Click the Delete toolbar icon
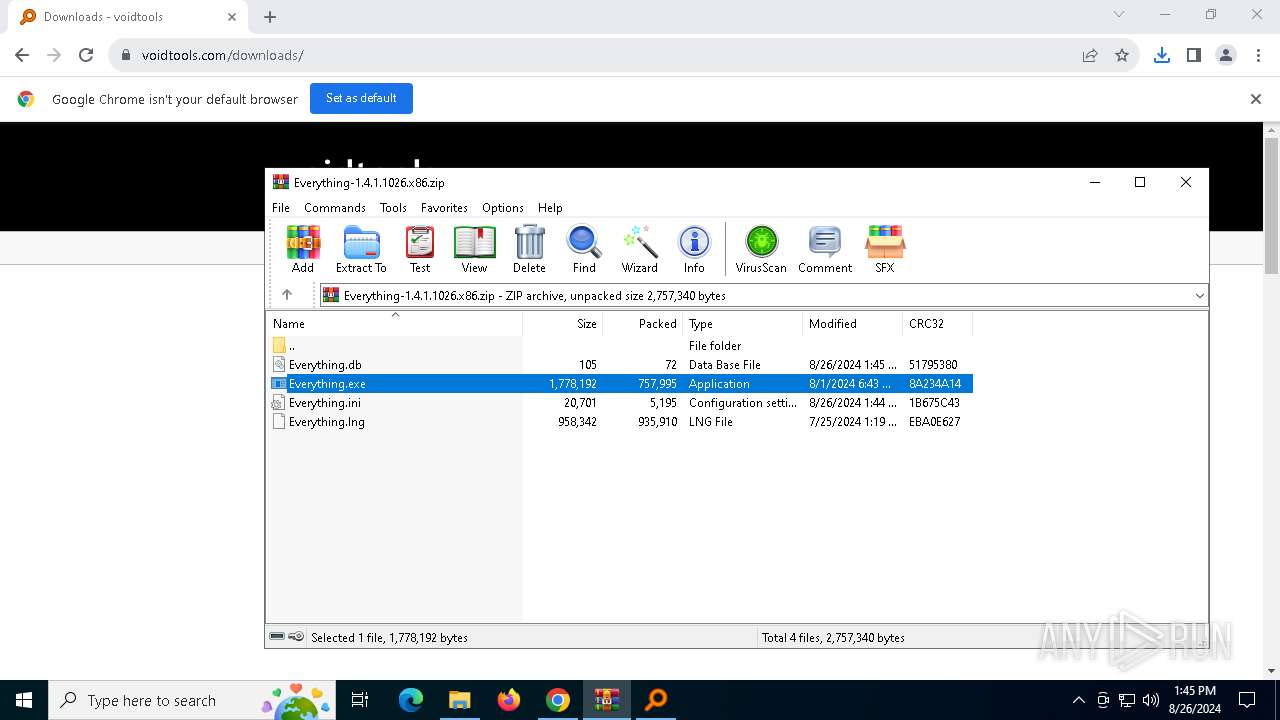 tap(529, 249)
